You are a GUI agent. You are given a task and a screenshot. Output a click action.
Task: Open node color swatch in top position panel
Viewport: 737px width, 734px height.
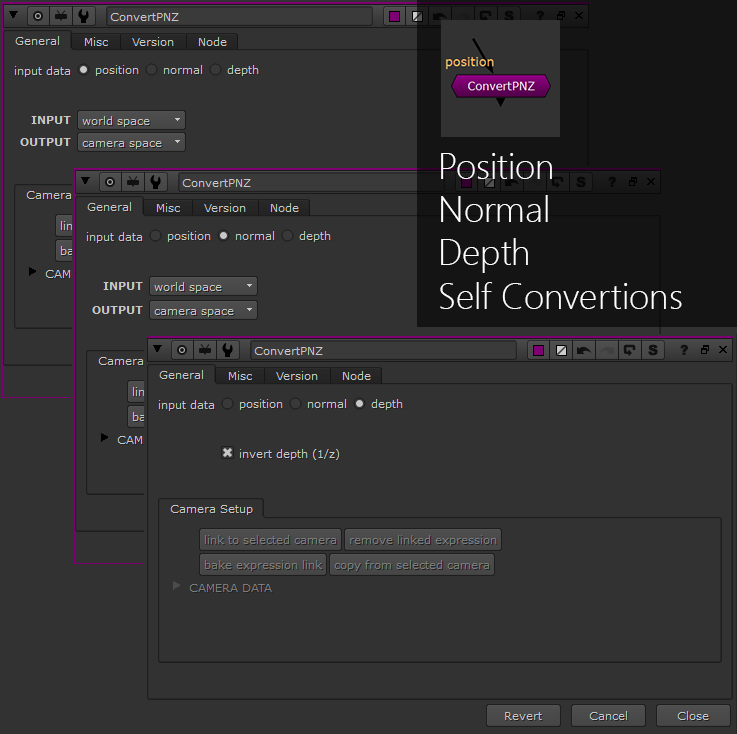(x=395, y=16)
